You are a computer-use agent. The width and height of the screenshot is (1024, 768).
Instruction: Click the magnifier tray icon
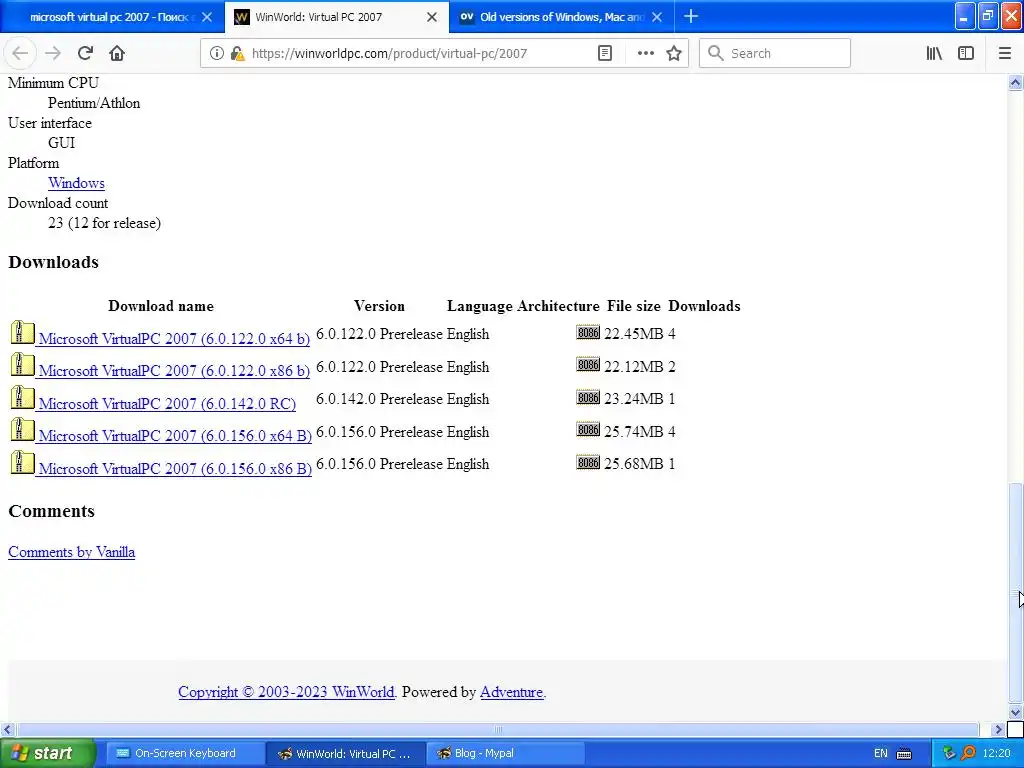pyautogui.click(x=967, y=753)
